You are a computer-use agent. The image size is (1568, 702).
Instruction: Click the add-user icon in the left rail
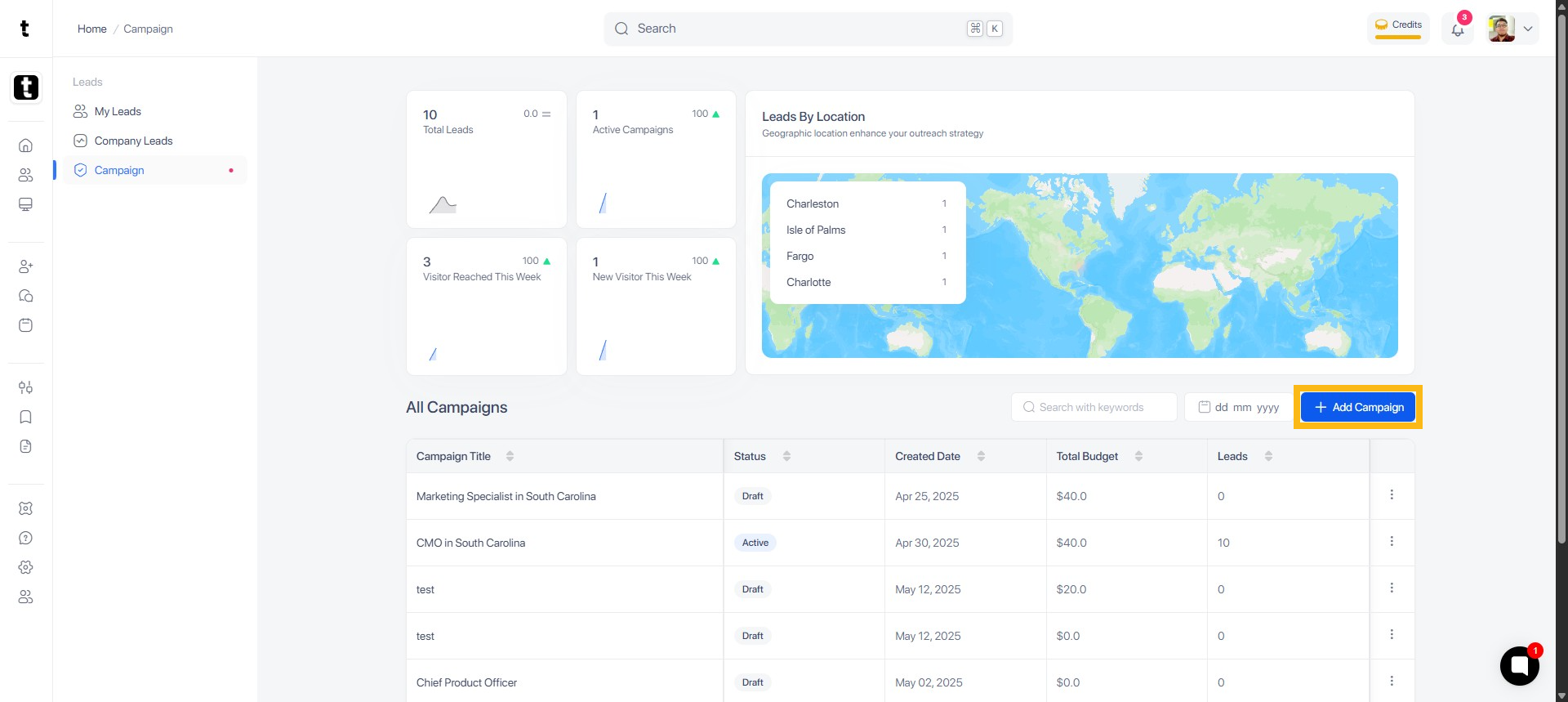click(25, 266)
